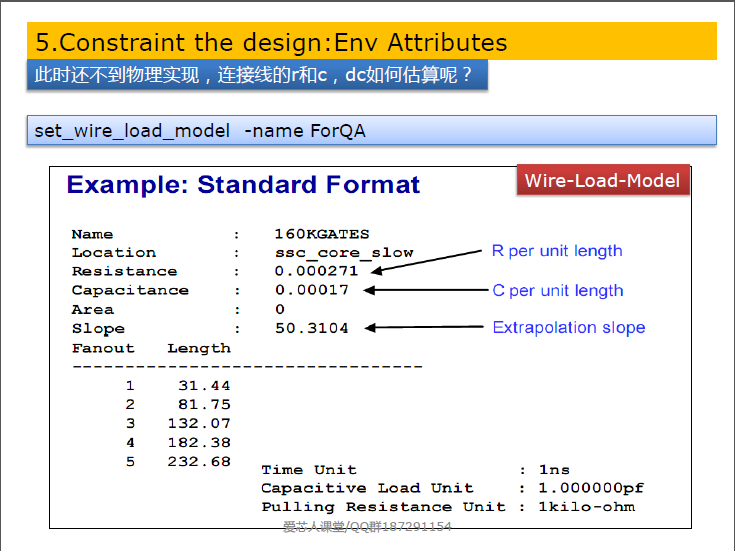Click the slide title 'Constraint the design:Env Attributes'

[271, 42]
